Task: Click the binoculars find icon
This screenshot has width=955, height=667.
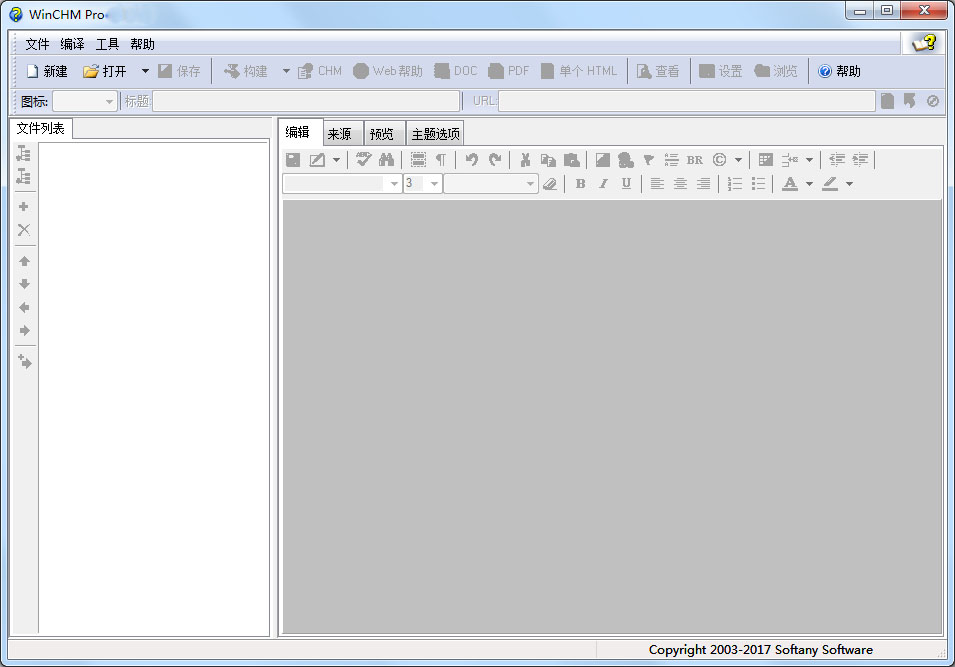Action: point(386,160)
